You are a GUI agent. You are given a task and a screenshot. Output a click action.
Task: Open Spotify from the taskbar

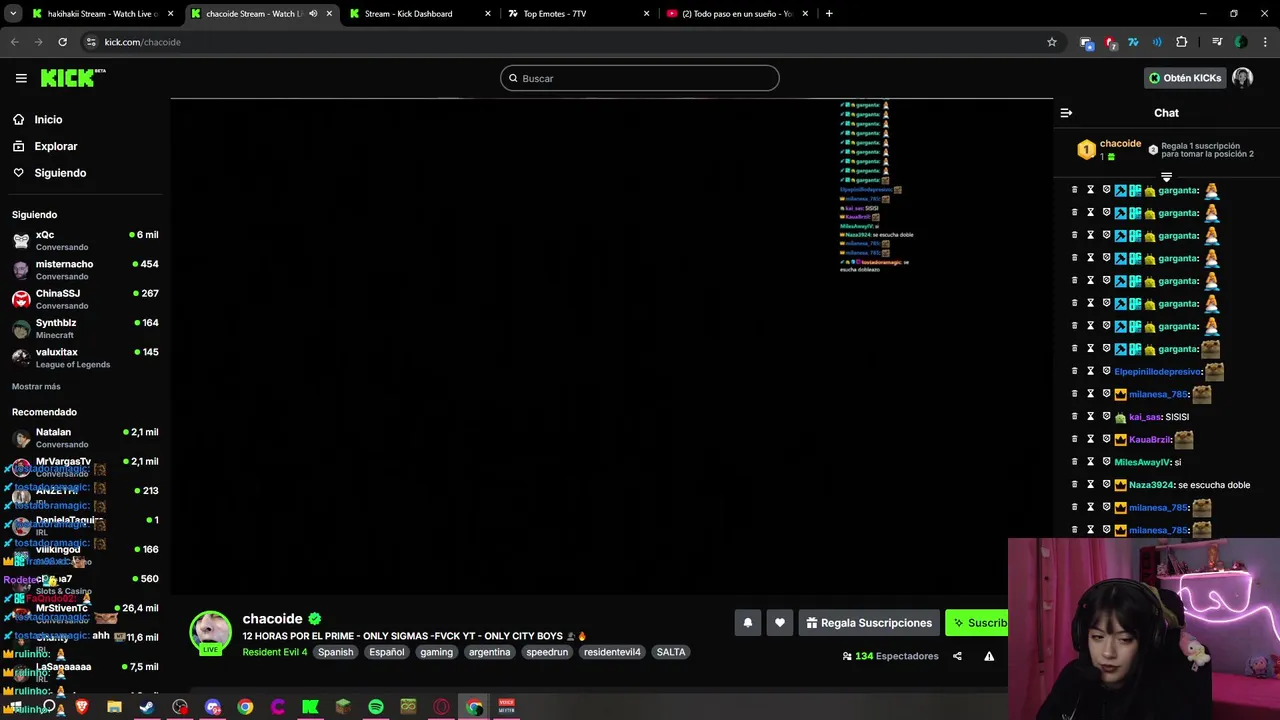(376, 707)
